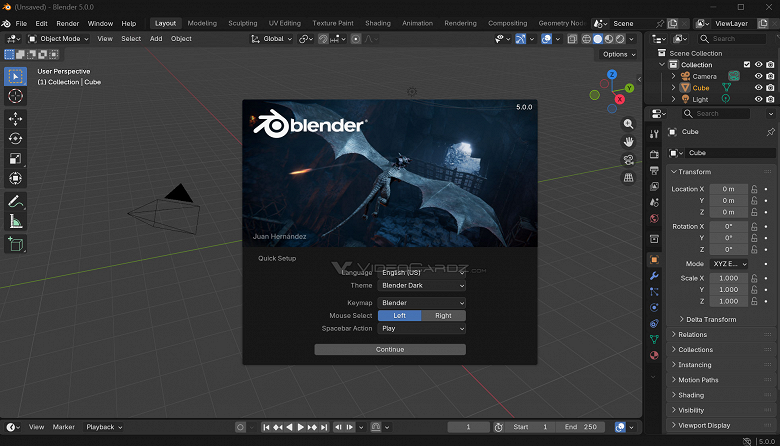This screenshot has height=446, width=780.
Task: Activate the 3D Cursor tool
Action: (x=15, y=96)
